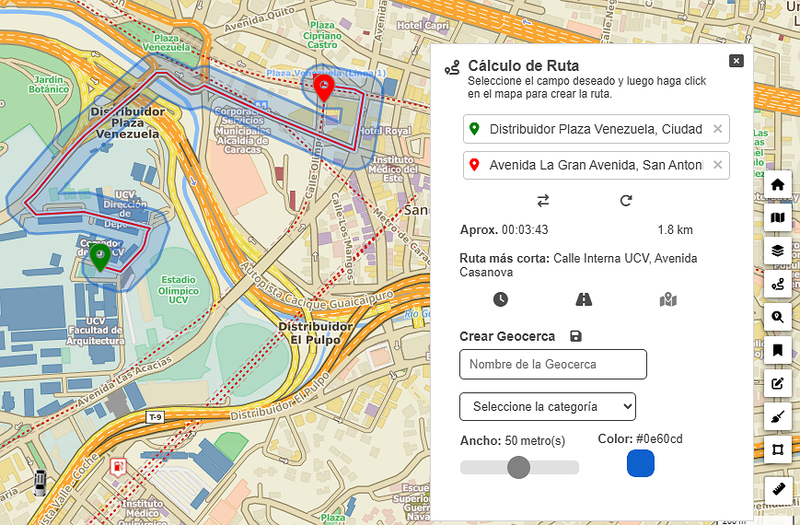Open the blue #0e60cd color swatch
Viewport: 800px width, 525px height.
(x=640, y=463)
